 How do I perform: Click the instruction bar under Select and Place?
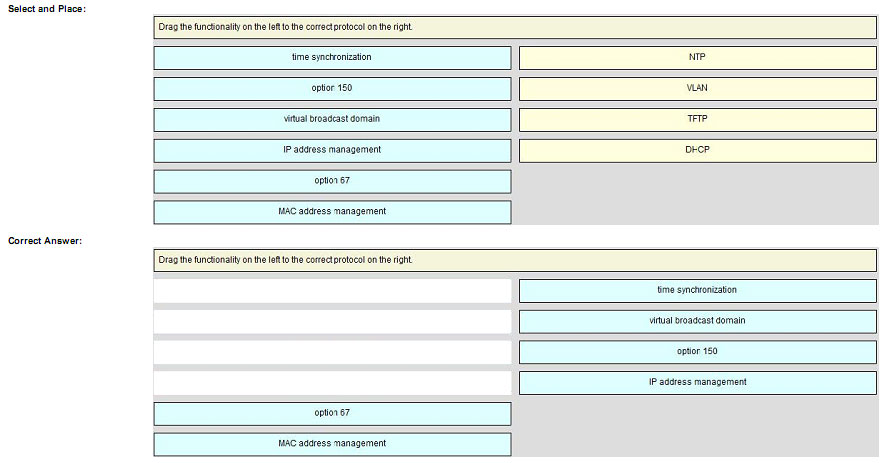(x=514, y=27)
